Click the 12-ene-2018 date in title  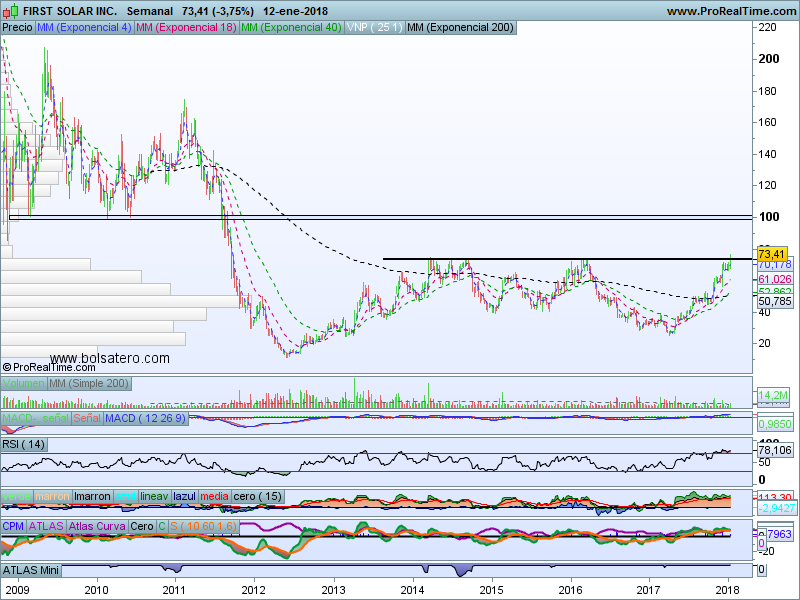(x=295, y=11)
